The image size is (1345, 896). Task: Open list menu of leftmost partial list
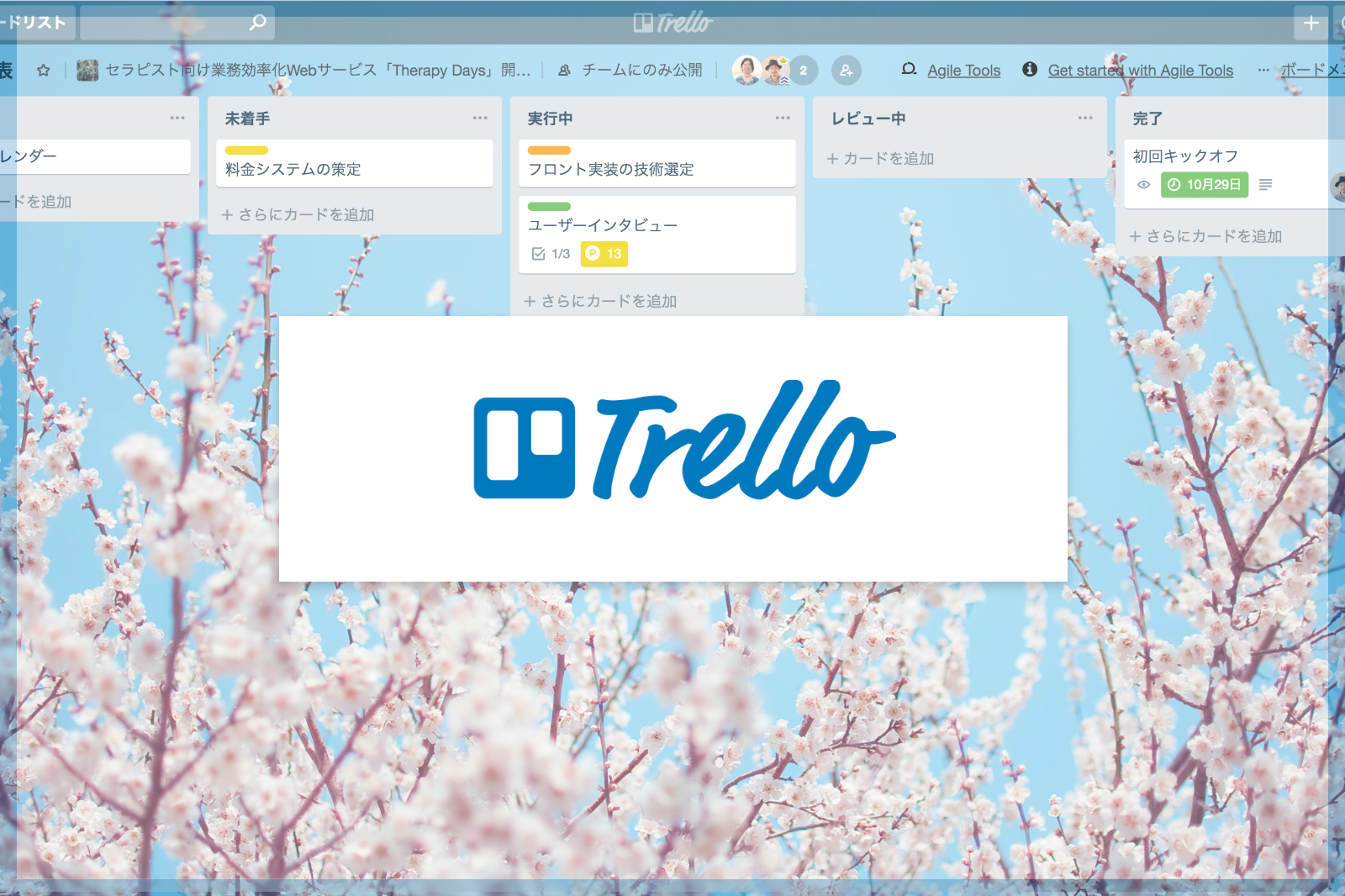click(x=177, y=118)
